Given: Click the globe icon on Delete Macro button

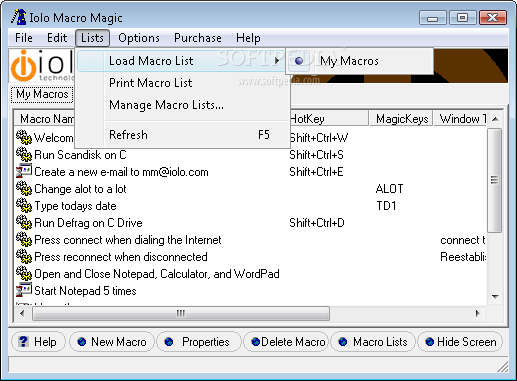Looking at the screenshot, I should click(x=256, y=342).
